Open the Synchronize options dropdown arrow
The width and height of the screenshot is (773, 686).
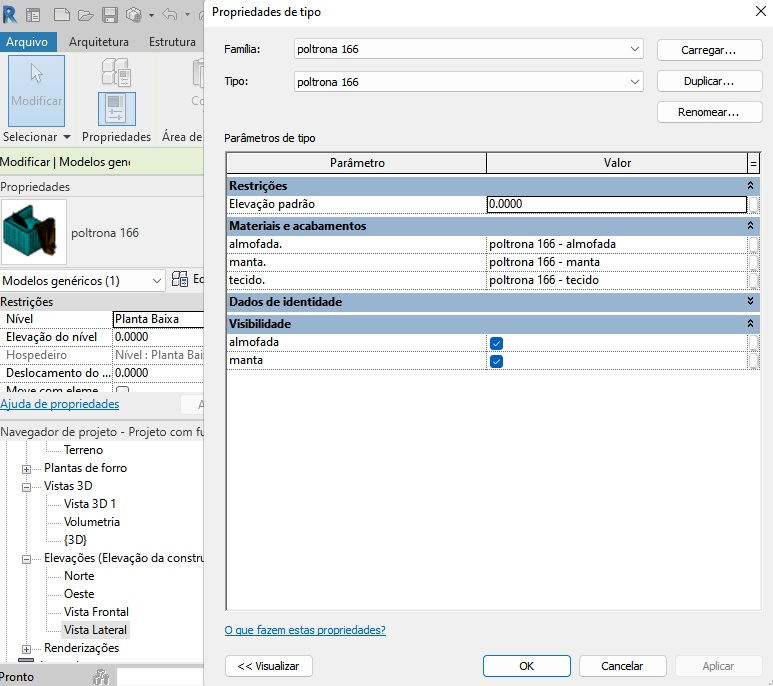pos(151,15)
